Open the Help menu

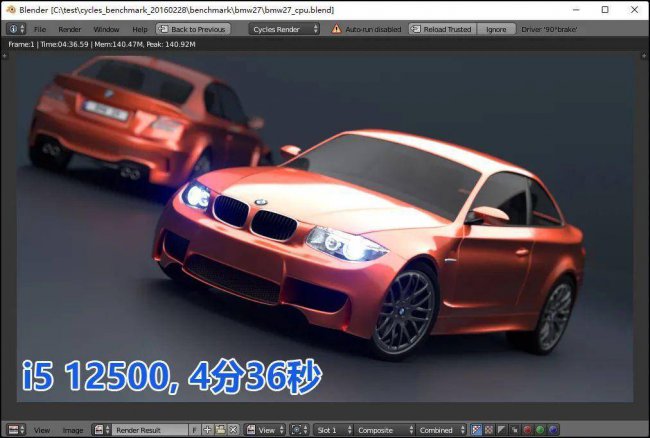140,29
